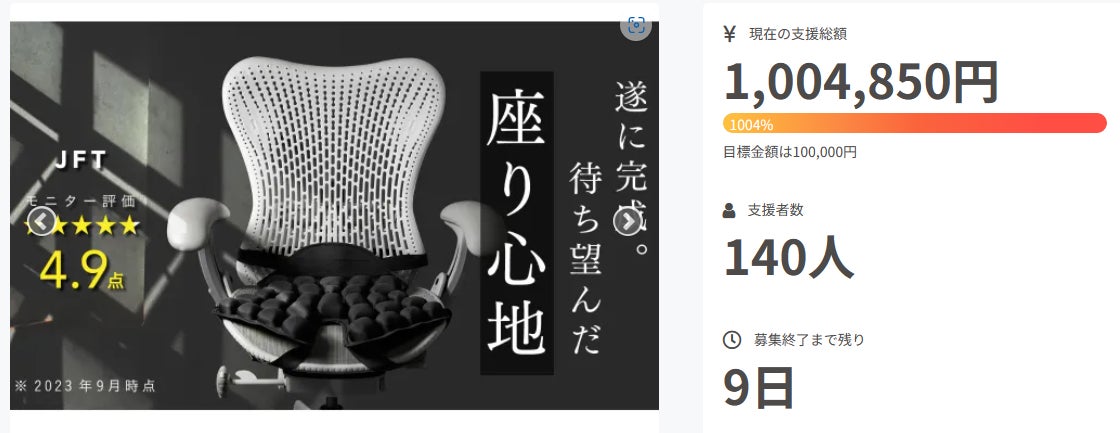The image size is (1120, 433).
Task: Click the 支援者数 label
Action: pyautogui.click(x=776, y=210)
